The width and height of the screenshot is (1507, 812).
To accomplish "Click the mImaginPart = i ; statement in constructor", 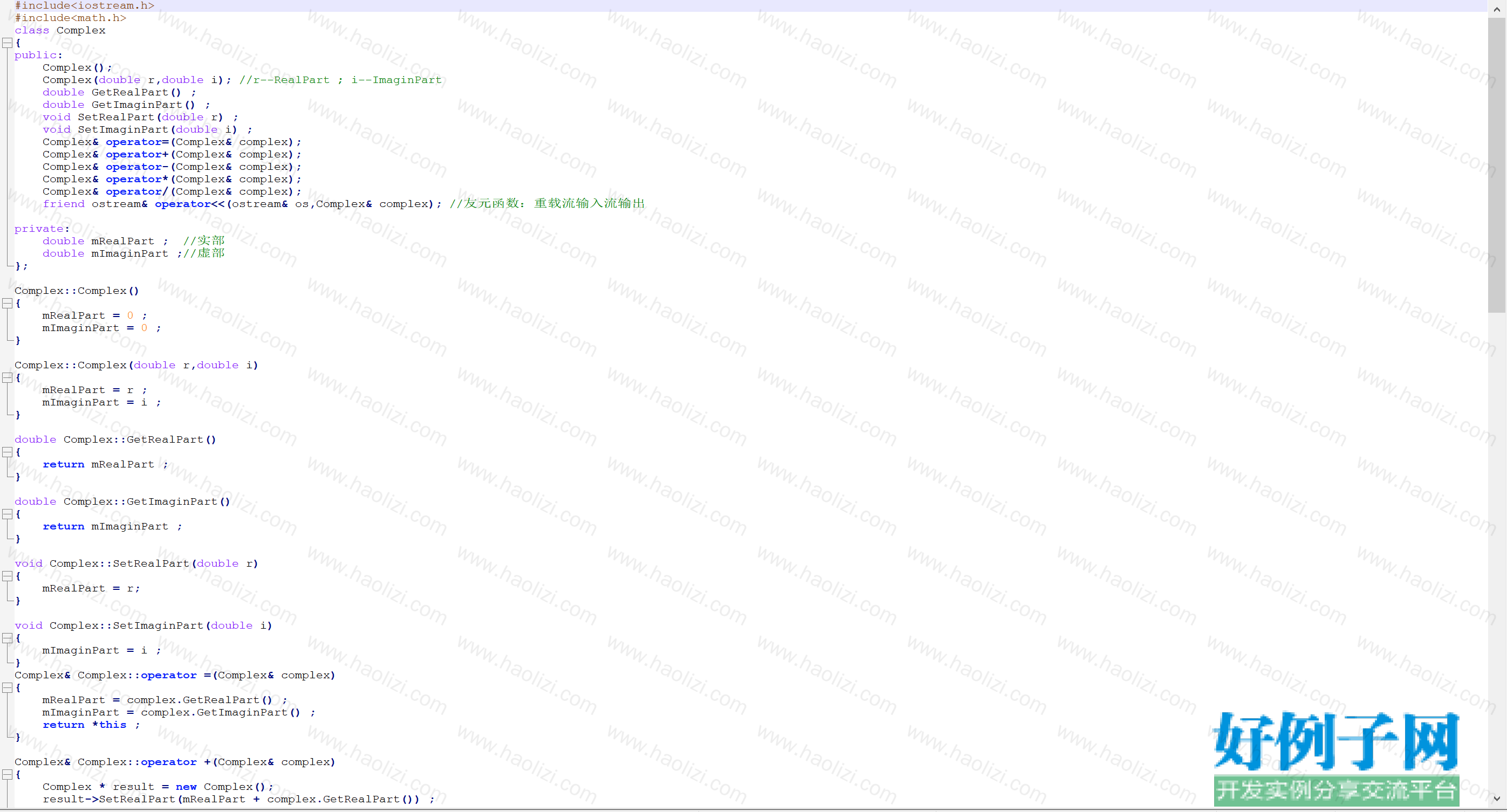I will point(101,402).
